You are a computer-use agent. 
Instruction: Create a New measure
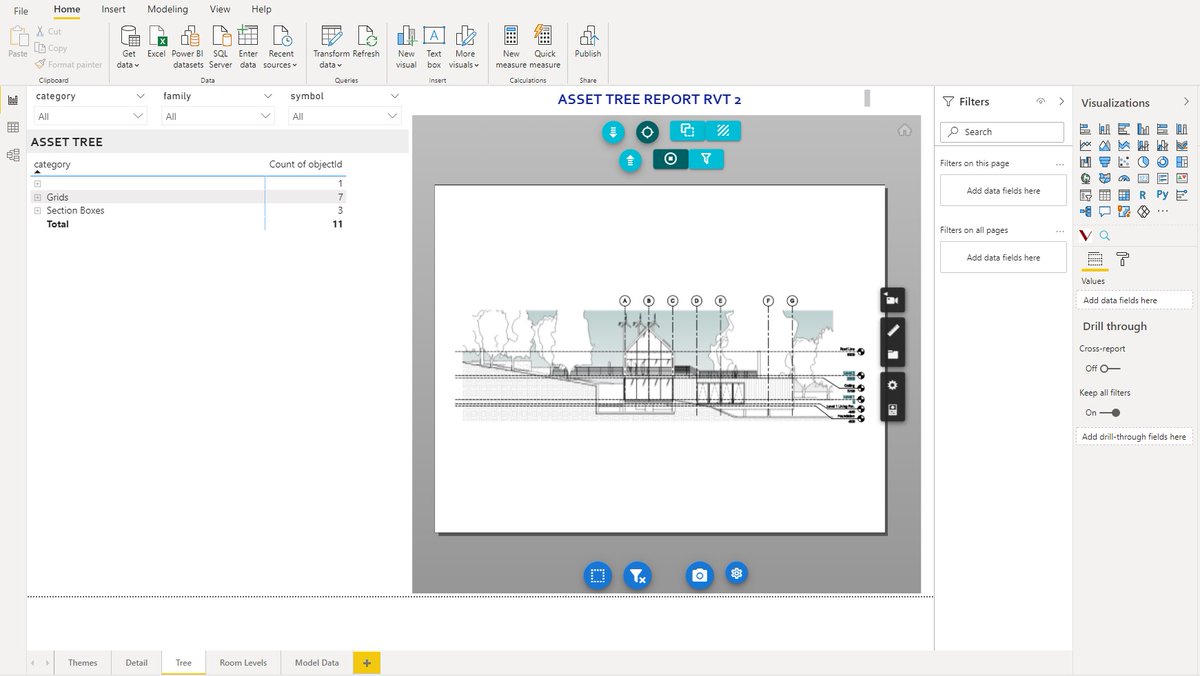[511, 45]
